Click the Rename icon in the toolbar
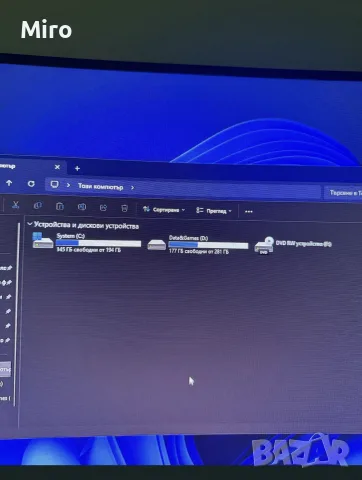 [82, 207]
